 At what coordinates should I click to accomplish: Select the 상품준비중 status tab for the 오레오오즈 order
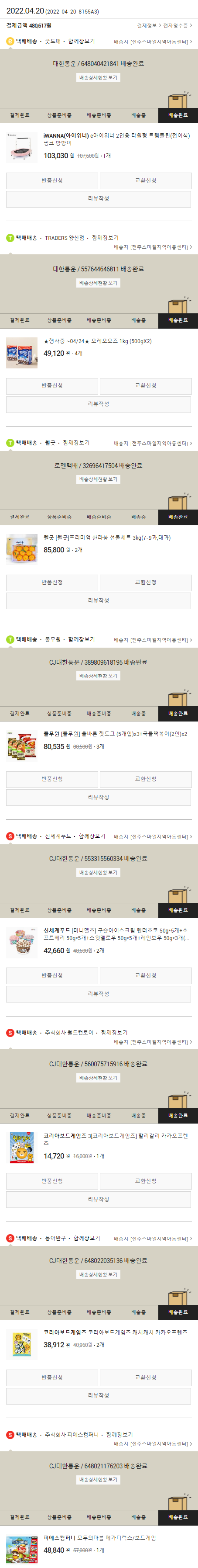59,320
